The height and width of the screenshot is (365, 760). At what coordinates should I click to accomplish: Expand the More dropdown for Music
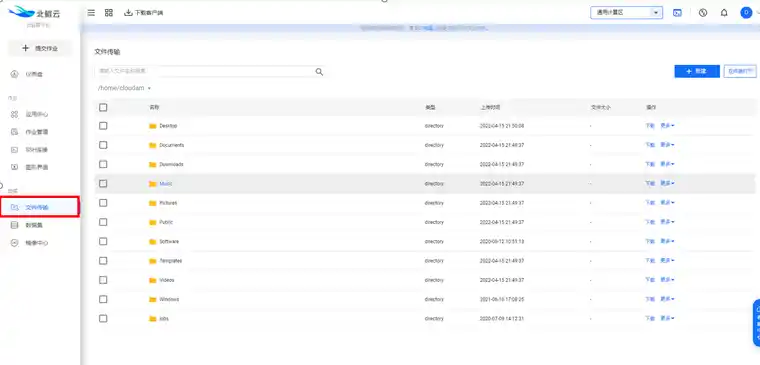coord(667,184)
